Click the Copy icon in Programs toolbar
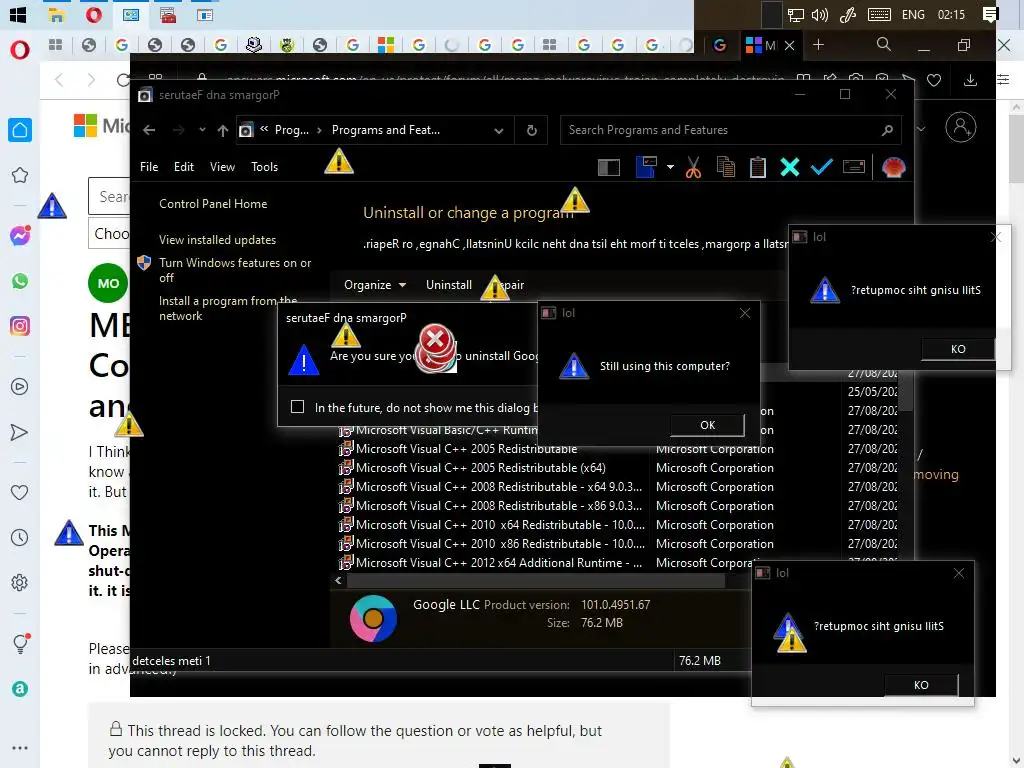The width and height of the screenshot is (1024, 768). coord(726,167)
